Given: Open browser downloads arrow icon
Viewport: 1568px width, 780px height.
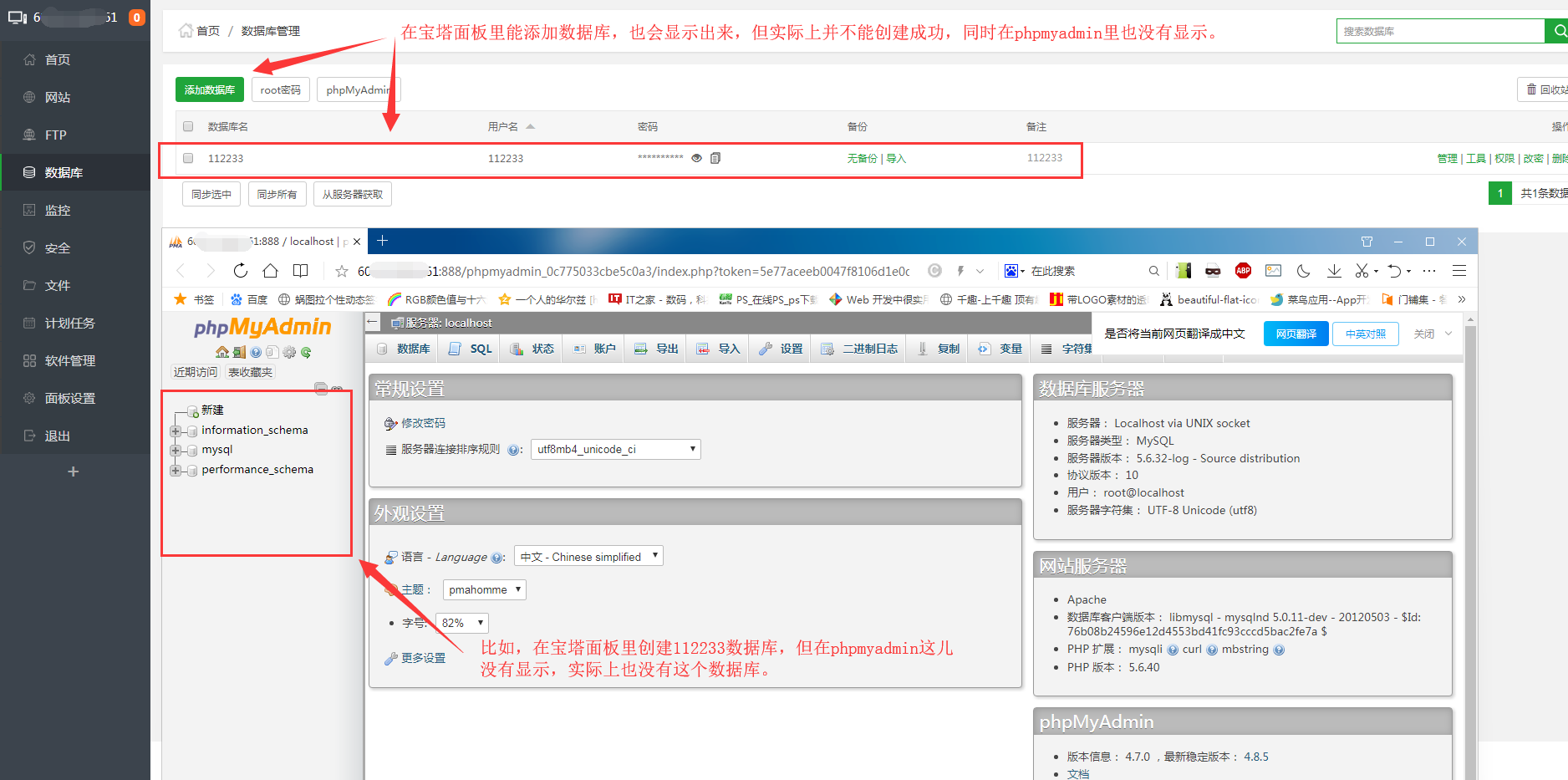Looking at the screenshot, I should point(1334,270).
